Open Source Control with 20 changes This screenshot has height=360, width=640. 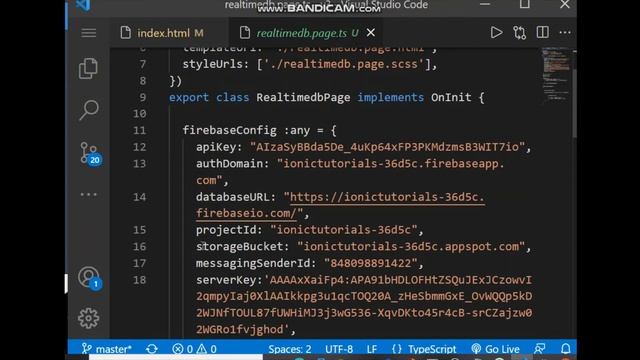click(90, 153)
